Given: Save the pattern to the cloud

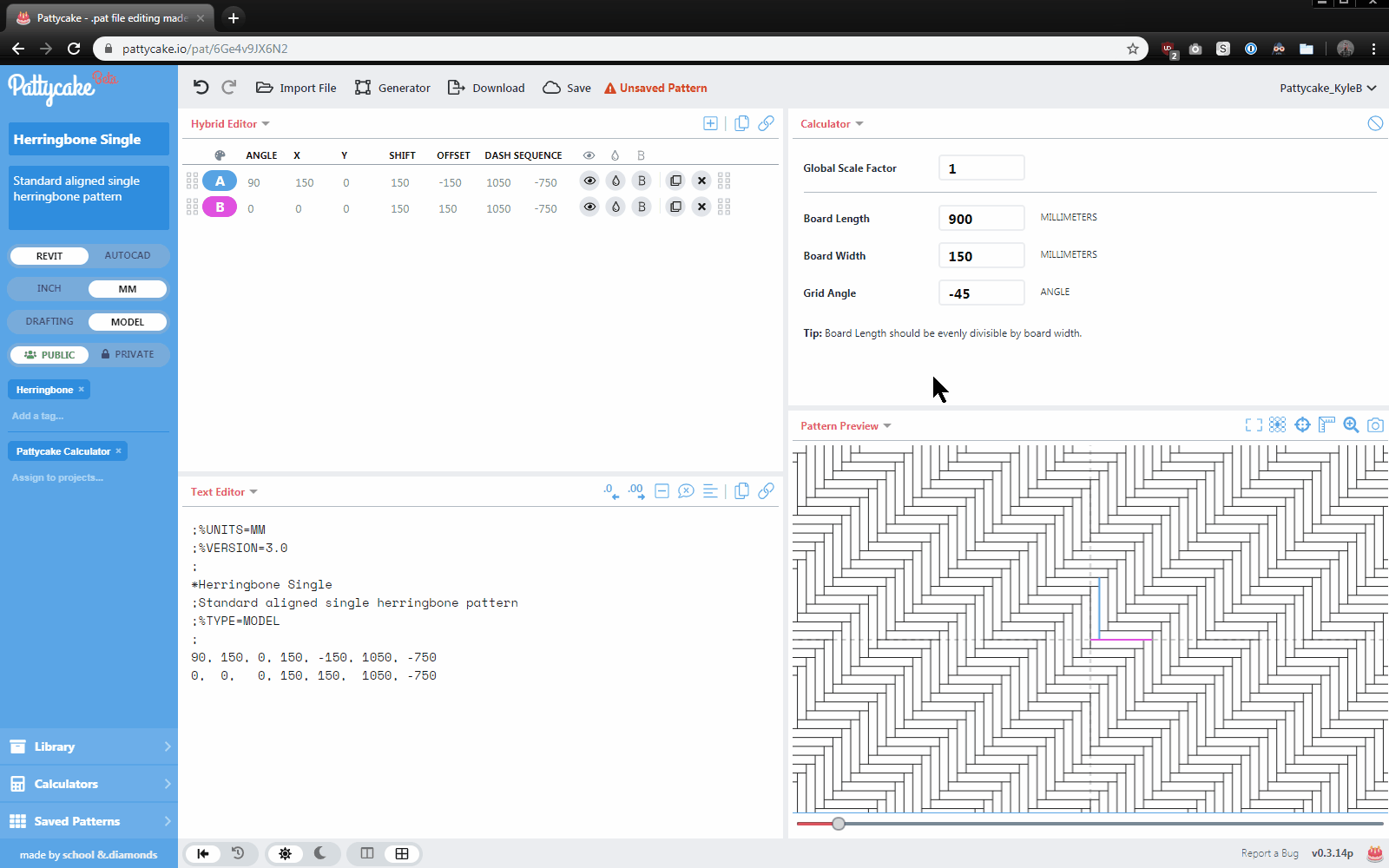Looking at the screenshot, I should (567, 88).
